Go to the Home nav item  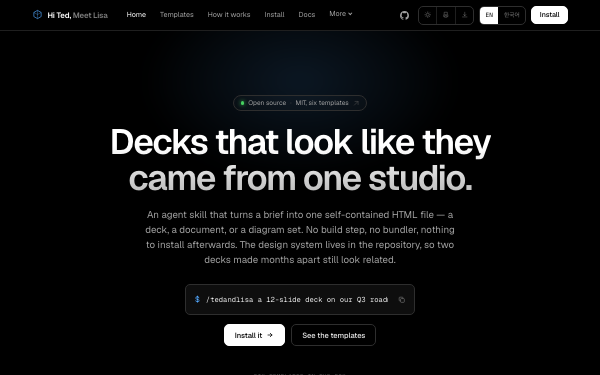[136, 15]
